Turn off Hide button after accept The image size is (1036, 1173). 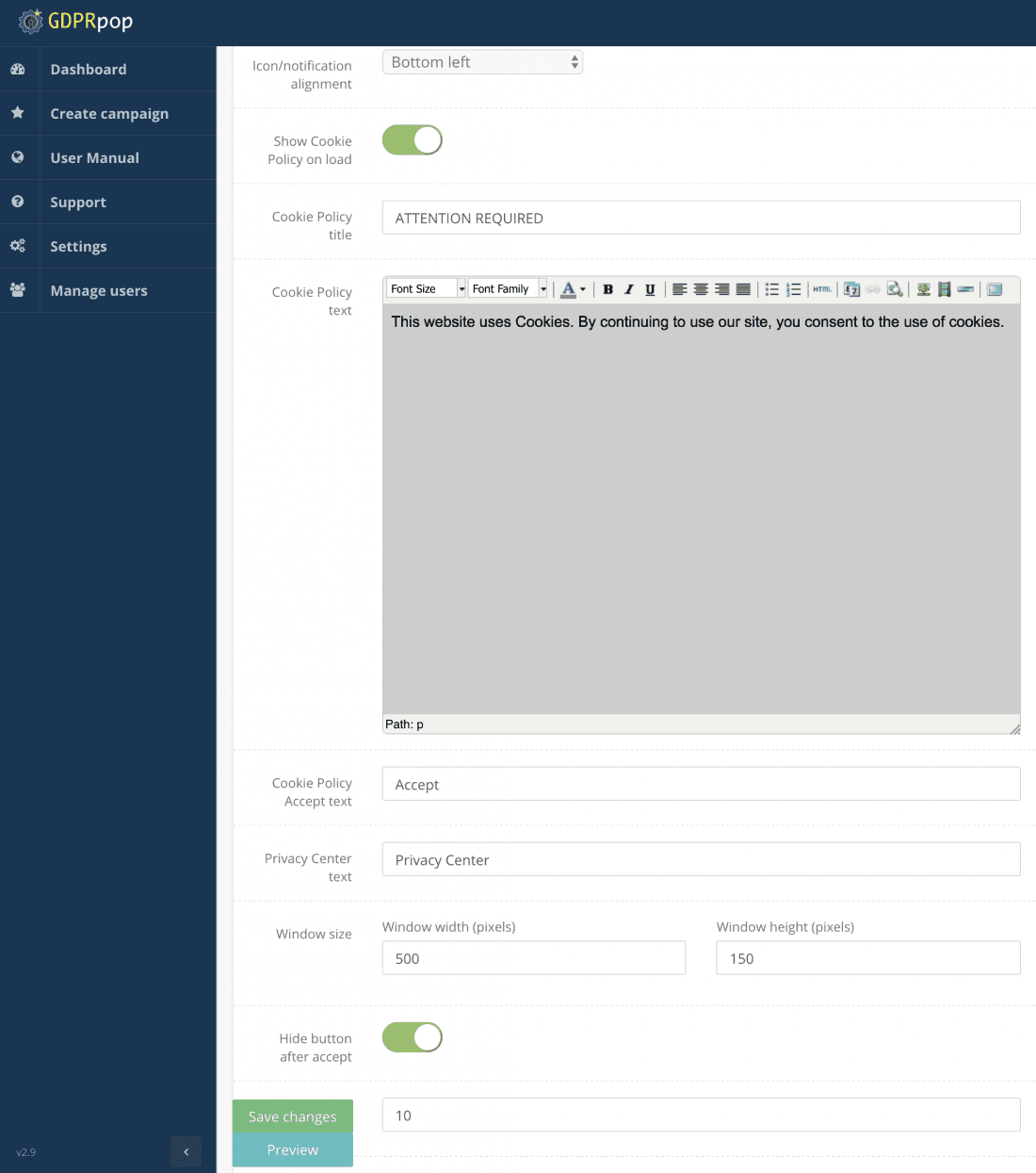point(413,1037)
